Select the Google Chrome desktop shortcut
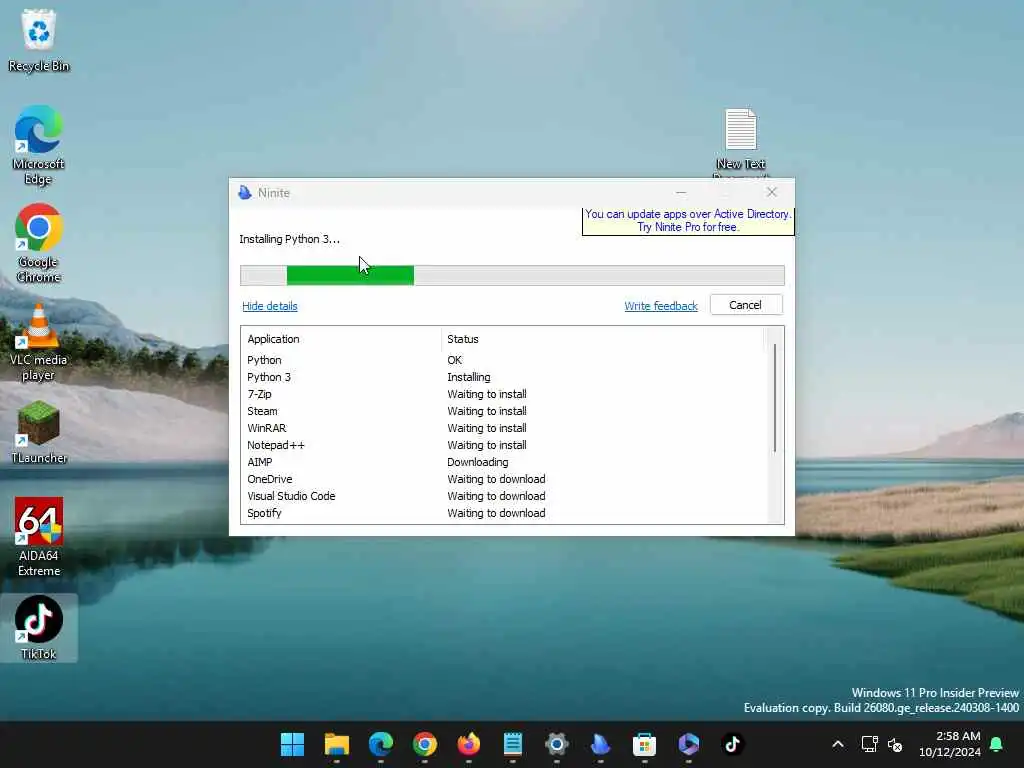Screen dimensions: 1024x768 coord(39,243)
